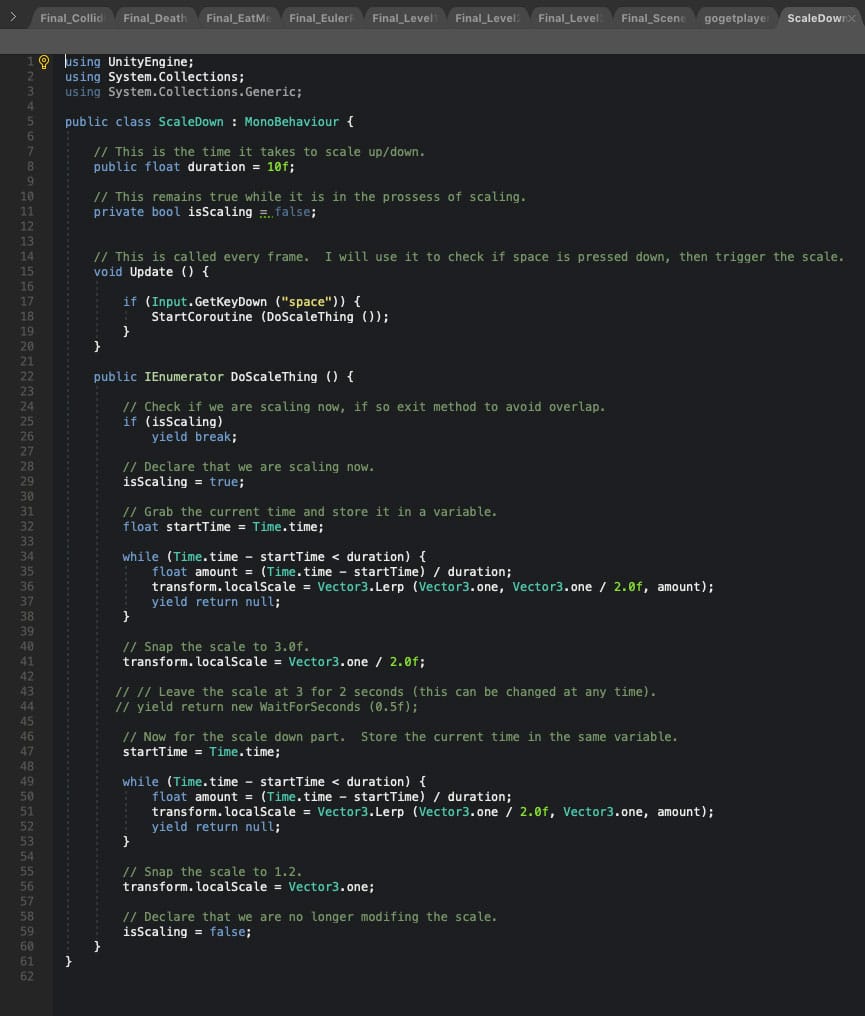Close the ScaleDown tab with its X
This screenshot has height=1016, width=865.
pos(851,18)
